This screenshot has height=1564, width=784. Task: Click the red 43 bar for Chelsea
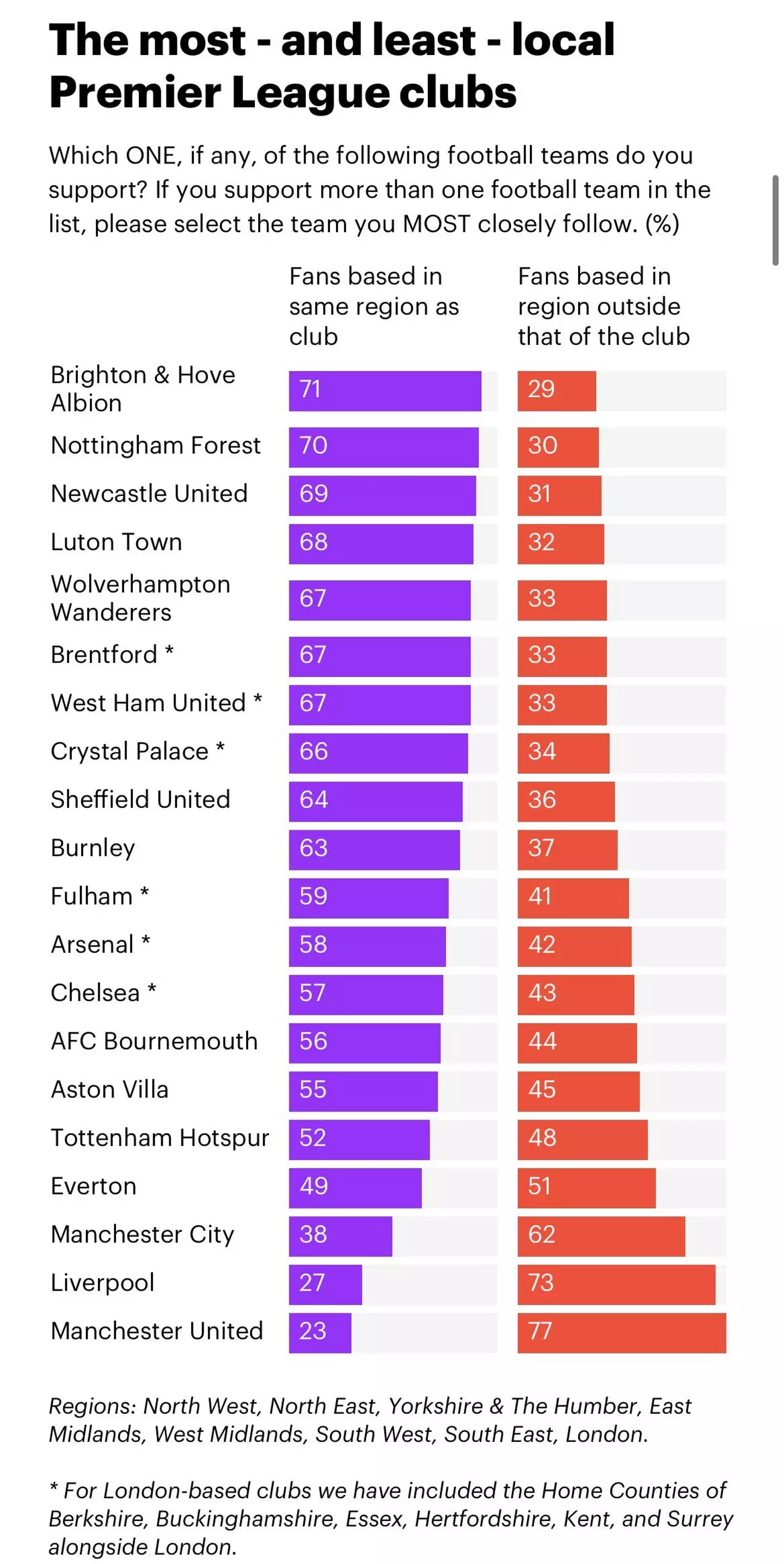575,995
